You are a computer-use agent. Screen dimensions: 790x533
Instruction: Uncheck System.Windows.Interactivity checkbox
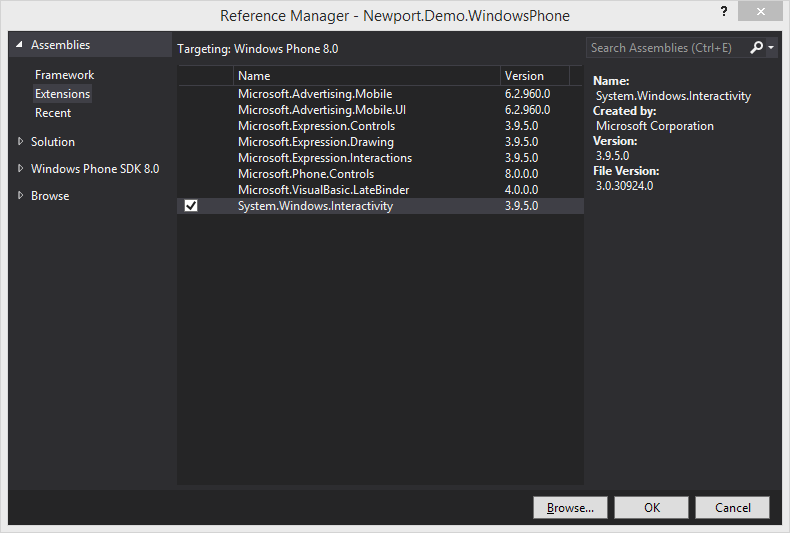[x=191, y=206]
